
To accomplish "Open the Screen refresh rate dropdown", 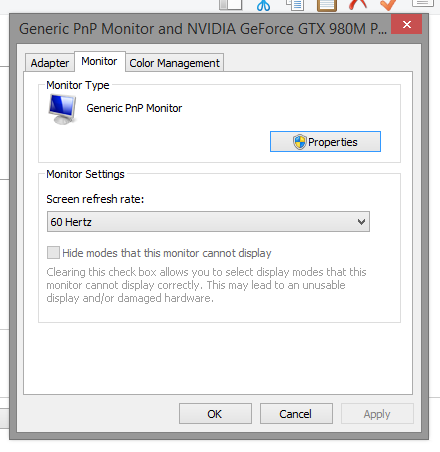I will tap(208, 221).
